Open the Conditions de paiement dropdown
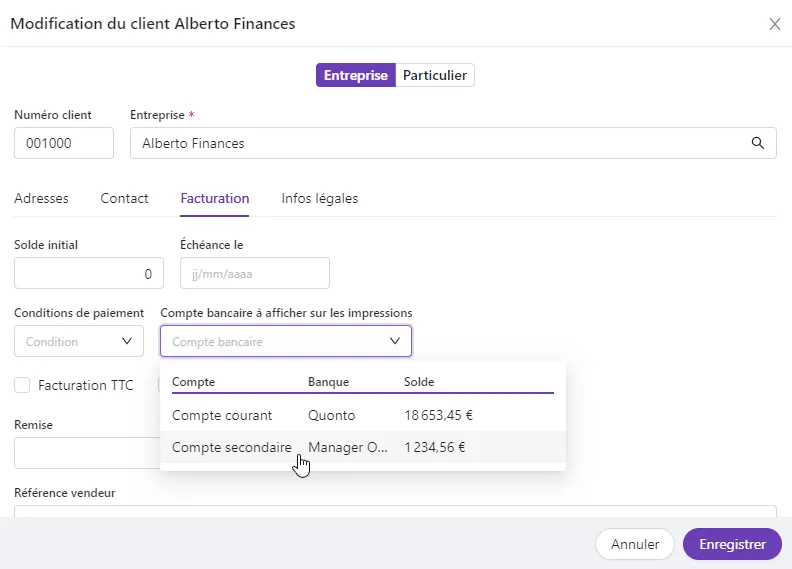This screenshot has height=569, width=792. coord(79,341)
